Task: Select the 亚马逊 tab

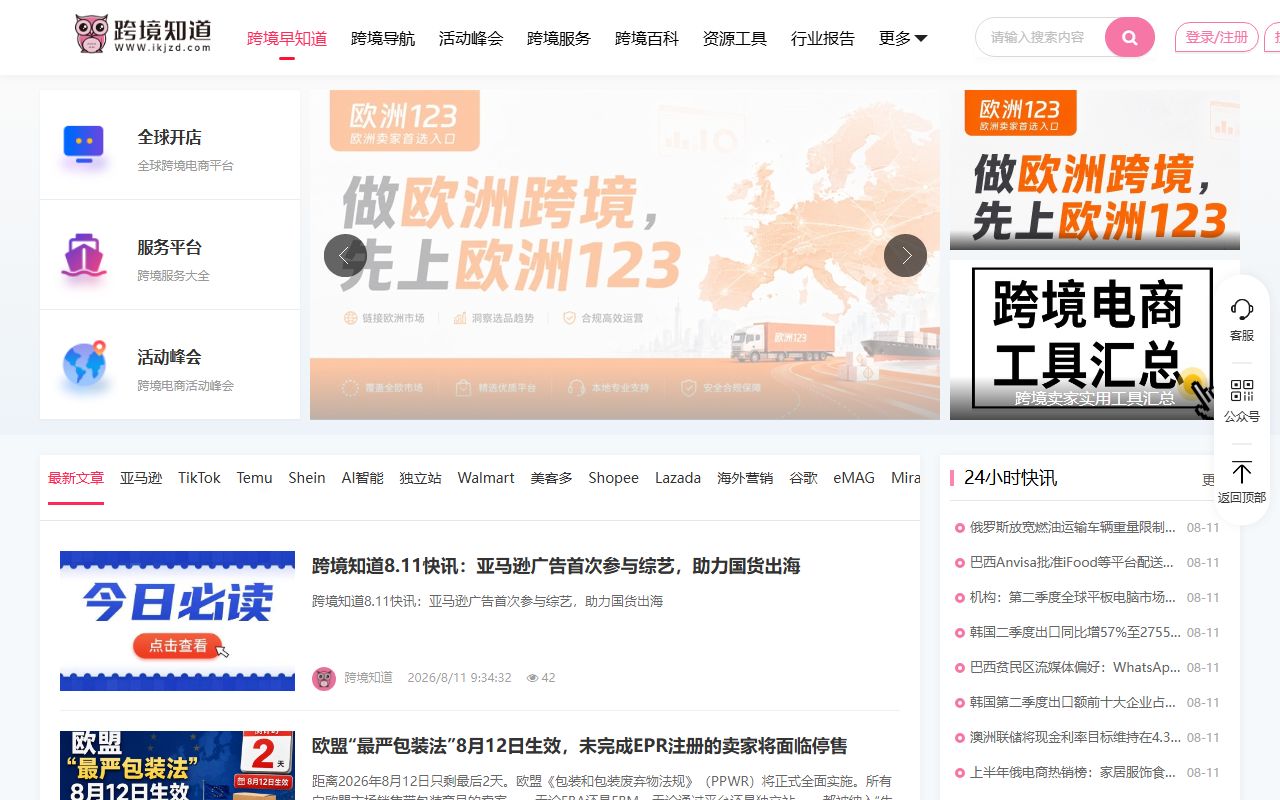Action: (x=141, y=478)
